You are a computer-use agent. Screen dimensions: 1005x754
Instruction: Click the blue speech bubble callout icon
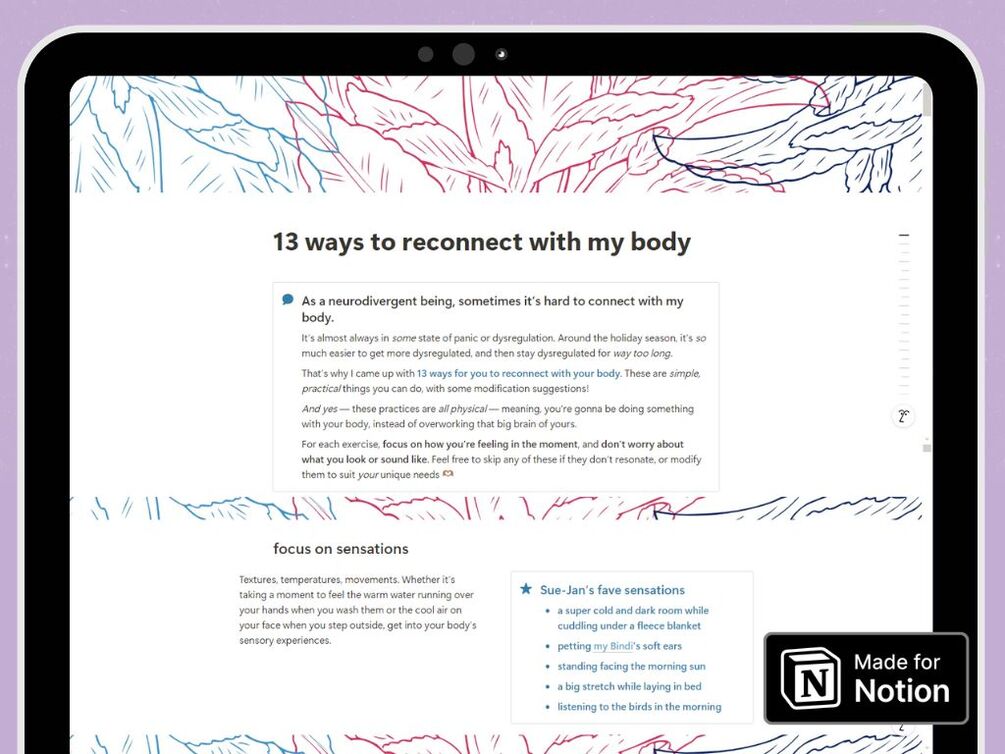pyautogui.click(x=288, y=299)
